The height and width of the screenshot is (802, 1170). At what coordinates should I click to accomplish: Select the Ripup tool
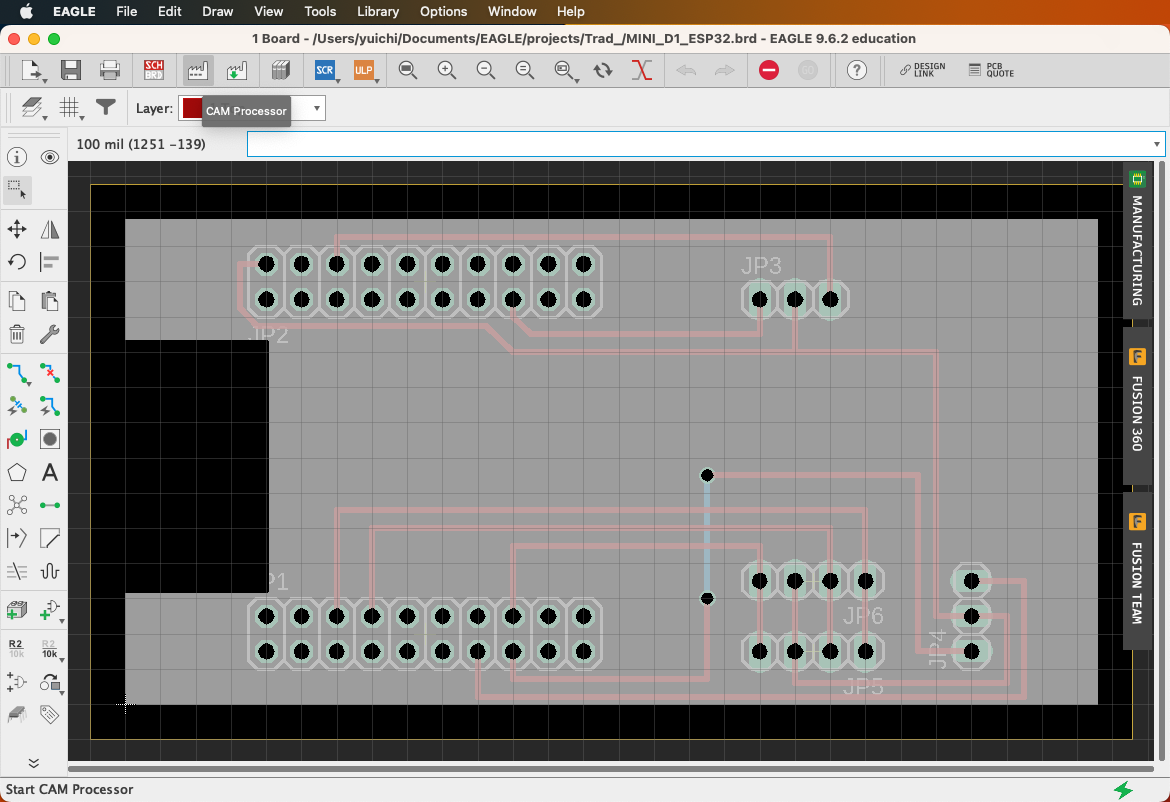tap(50, 373)
